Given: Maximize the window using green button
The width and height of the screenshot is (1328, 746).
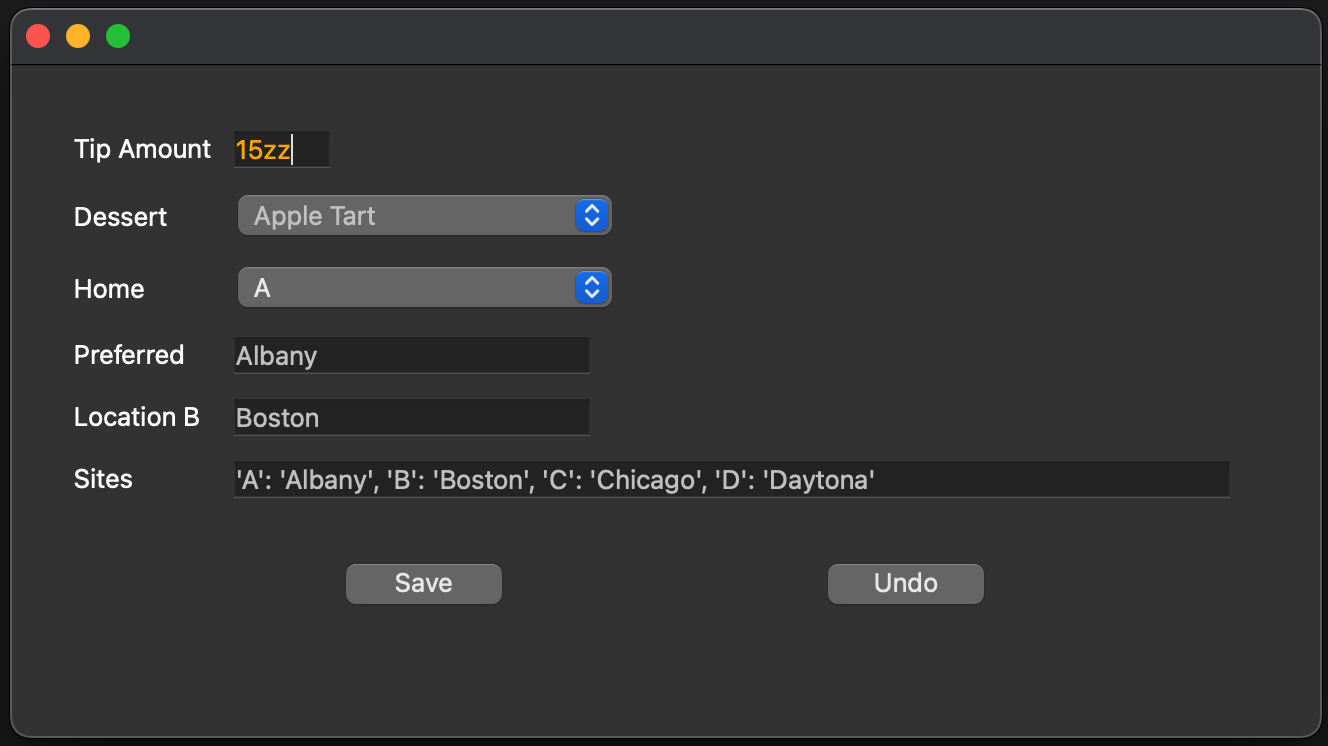Looking at the screenshot, I should point(118,37).
